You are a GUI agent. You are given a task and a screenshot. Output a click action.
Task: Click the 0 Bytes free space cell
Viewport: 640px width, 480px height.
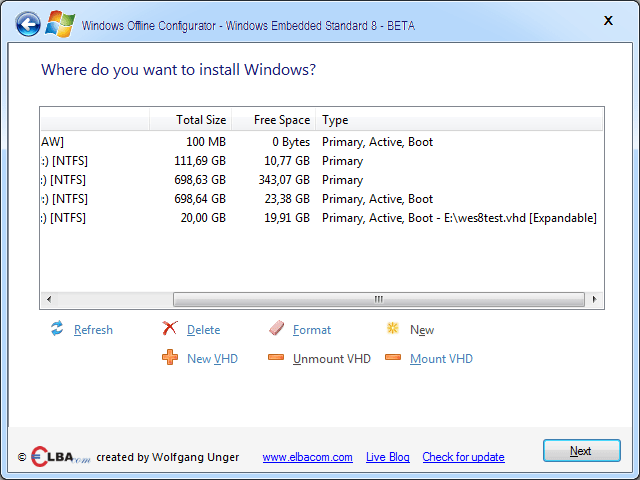tap(291, 142)
